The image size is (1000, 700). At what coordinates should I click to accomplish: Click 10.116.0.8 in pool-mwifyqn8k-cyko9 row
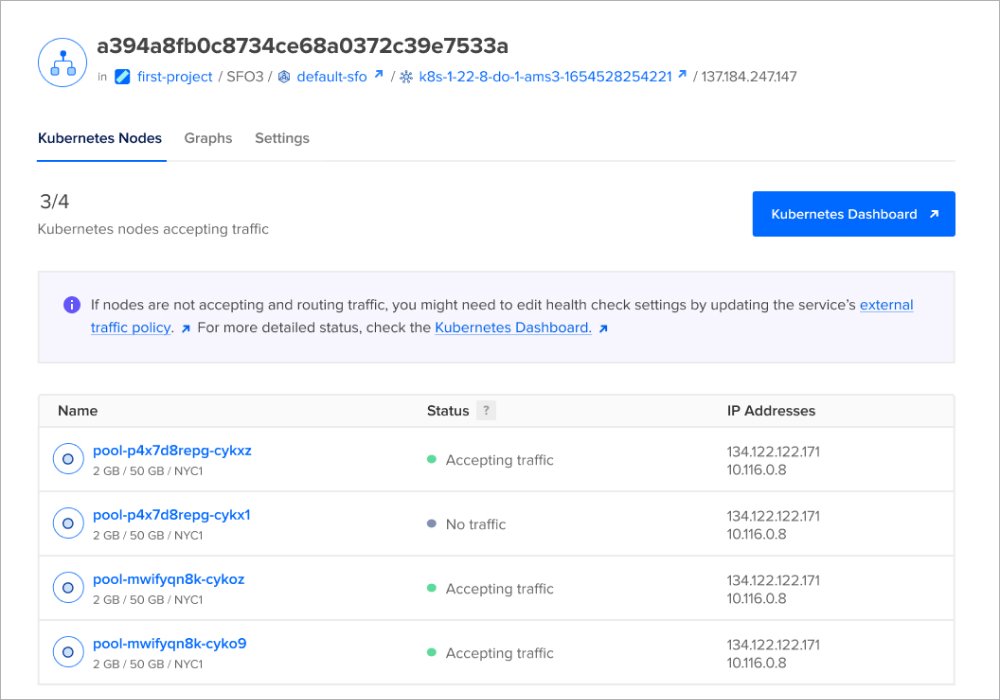756,663
